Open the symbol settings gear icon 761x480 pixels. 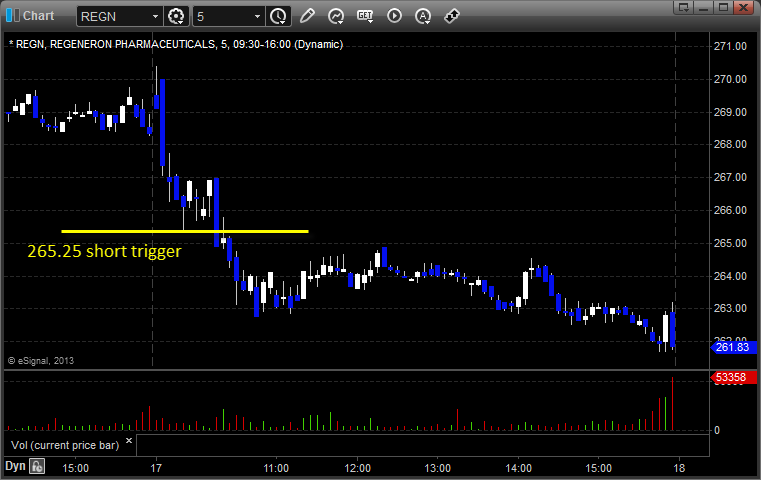coord(176,16)
